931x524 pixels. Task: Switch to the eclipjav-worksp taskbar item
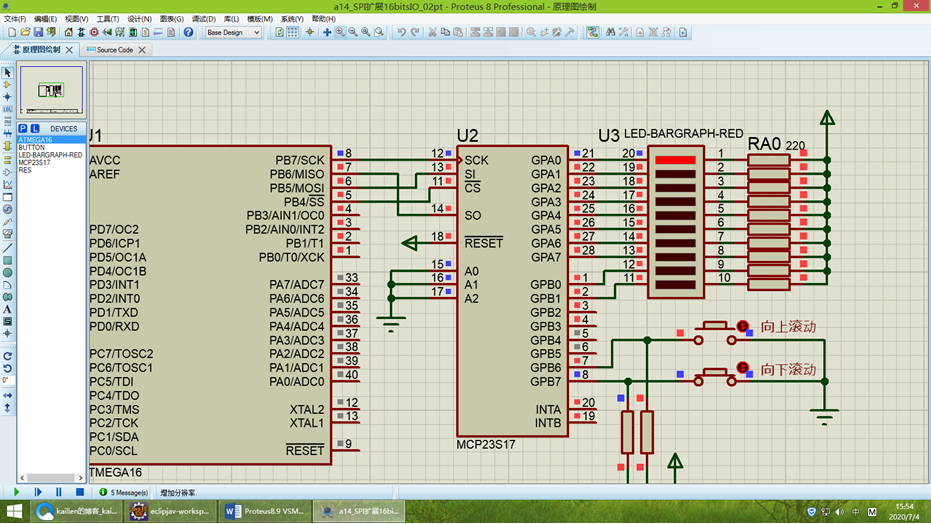[x=170, y=511]
